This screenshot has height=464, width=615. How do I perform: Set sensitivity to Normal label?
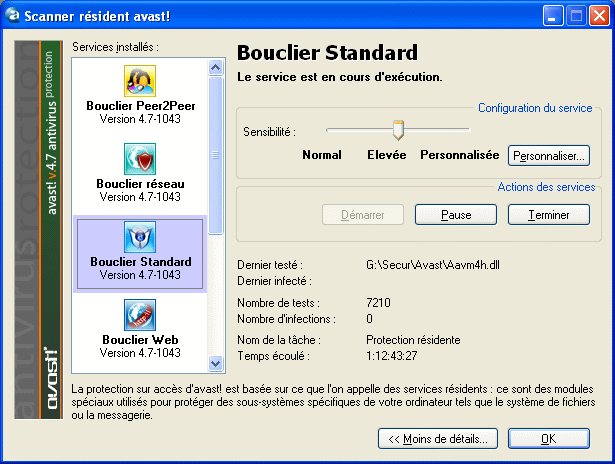(x=322, y=155)
